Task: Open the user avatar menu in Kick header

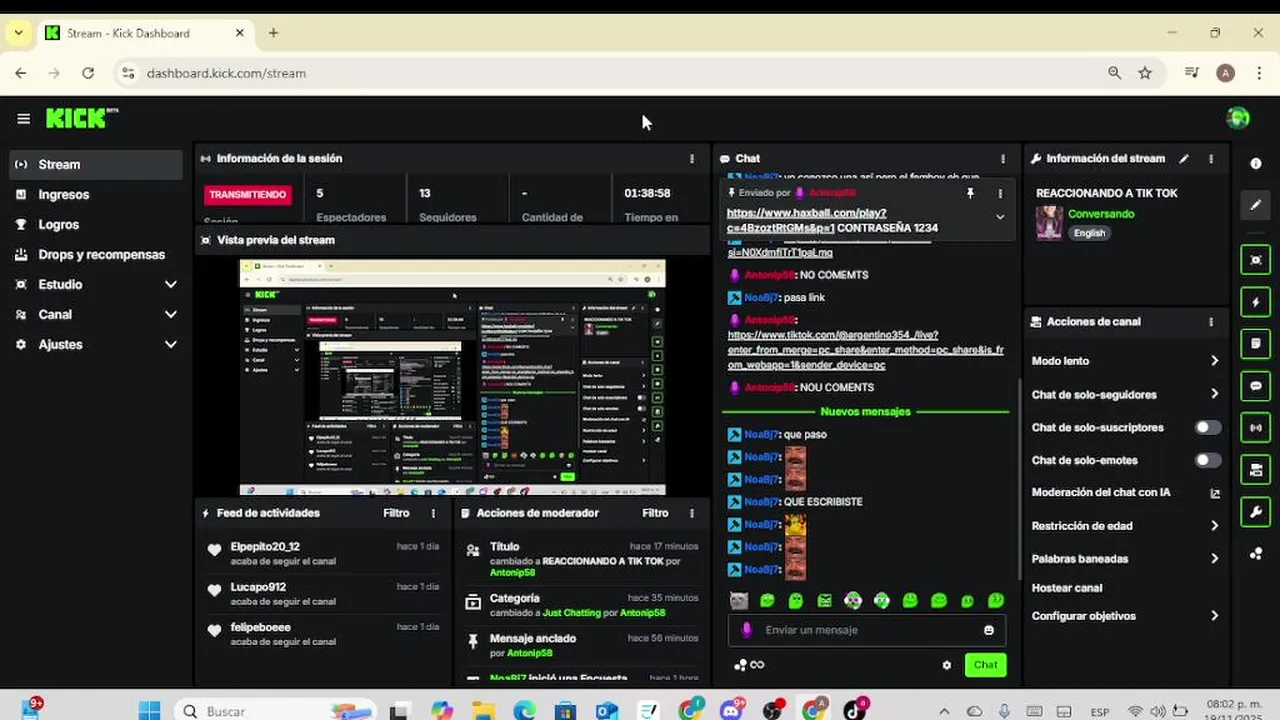Action: pos(1237,118)
